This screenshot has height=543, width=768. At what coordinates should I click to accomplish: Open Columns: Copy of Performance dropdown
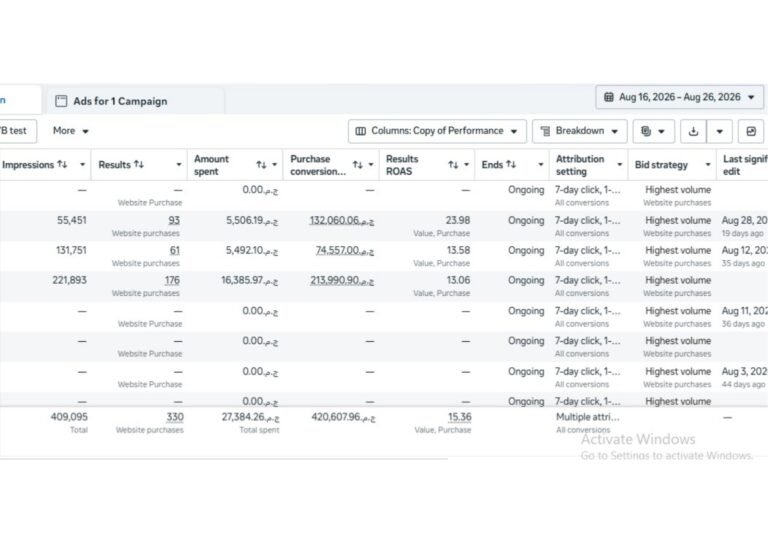(437, 131)
